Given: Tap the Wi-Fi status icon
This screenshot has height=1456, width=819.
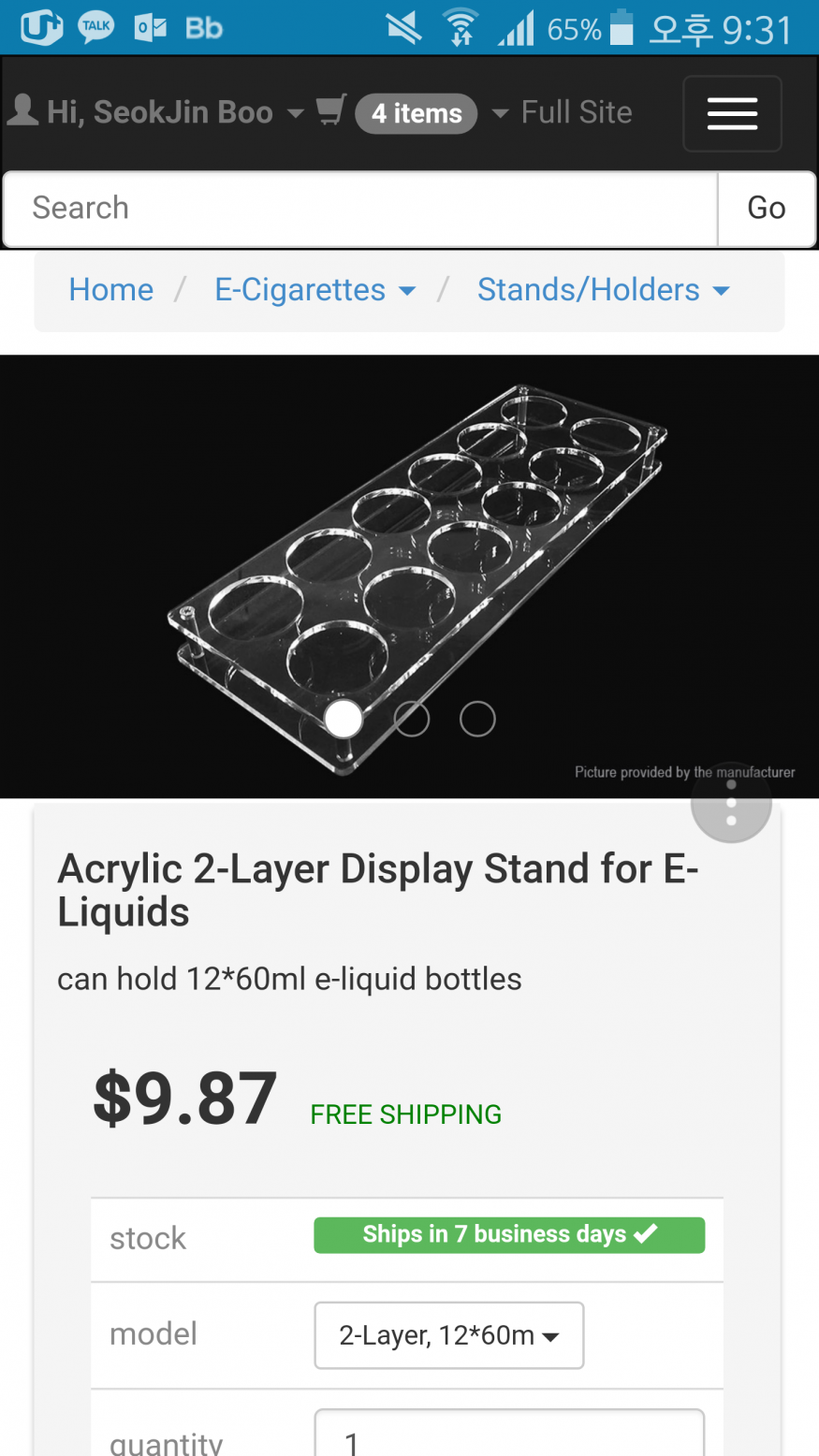Looking at the screenshot, I should (460, 28).
